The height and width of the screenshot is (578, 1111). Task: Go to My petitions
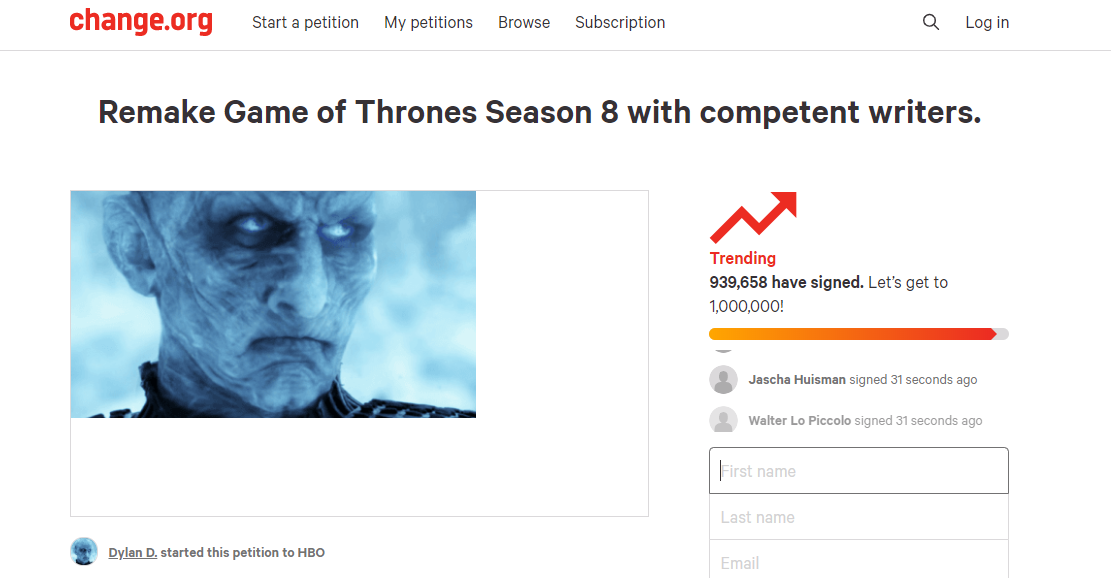click(x=428, y=22)
